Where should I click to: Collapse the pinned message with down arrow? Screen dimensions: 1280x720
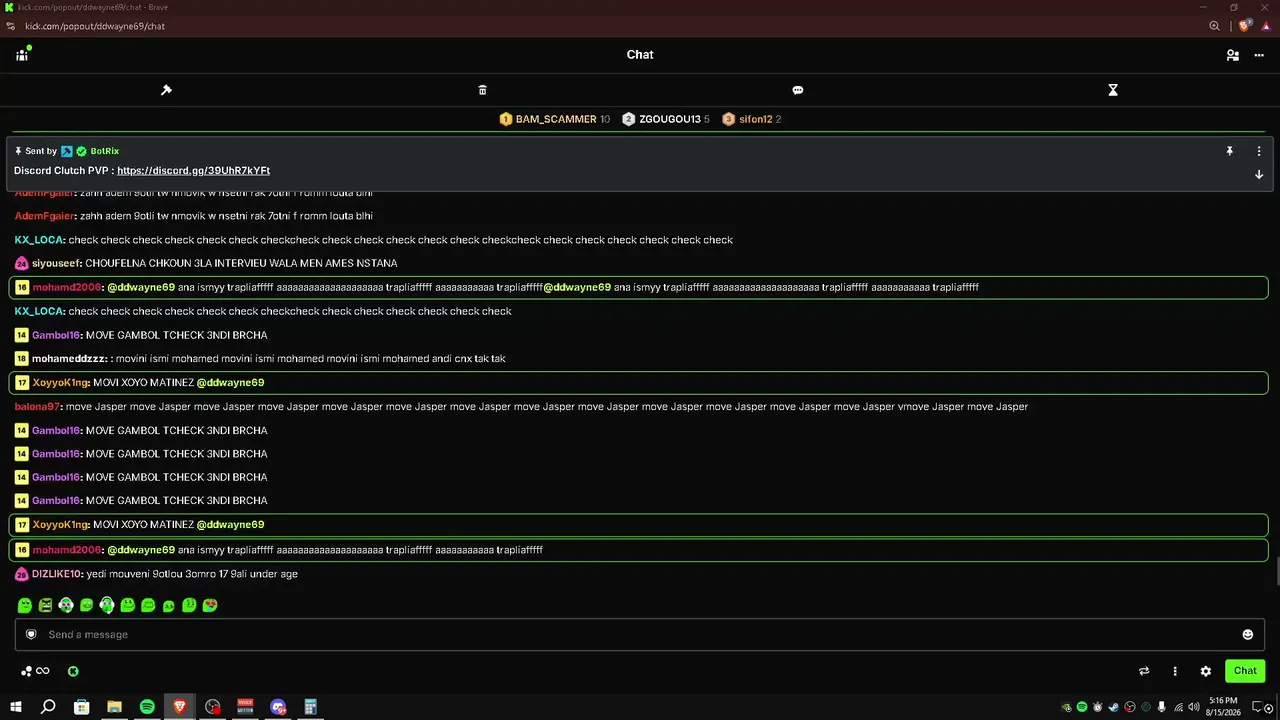tap(1259, 174)
